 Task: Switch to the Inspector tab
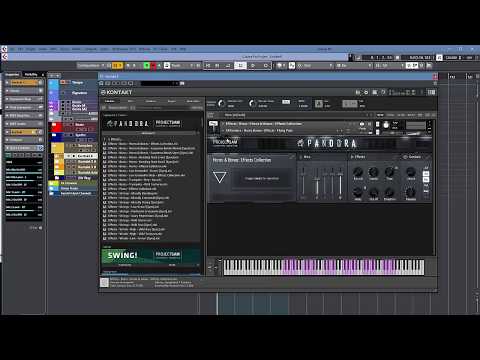[12, 74]
